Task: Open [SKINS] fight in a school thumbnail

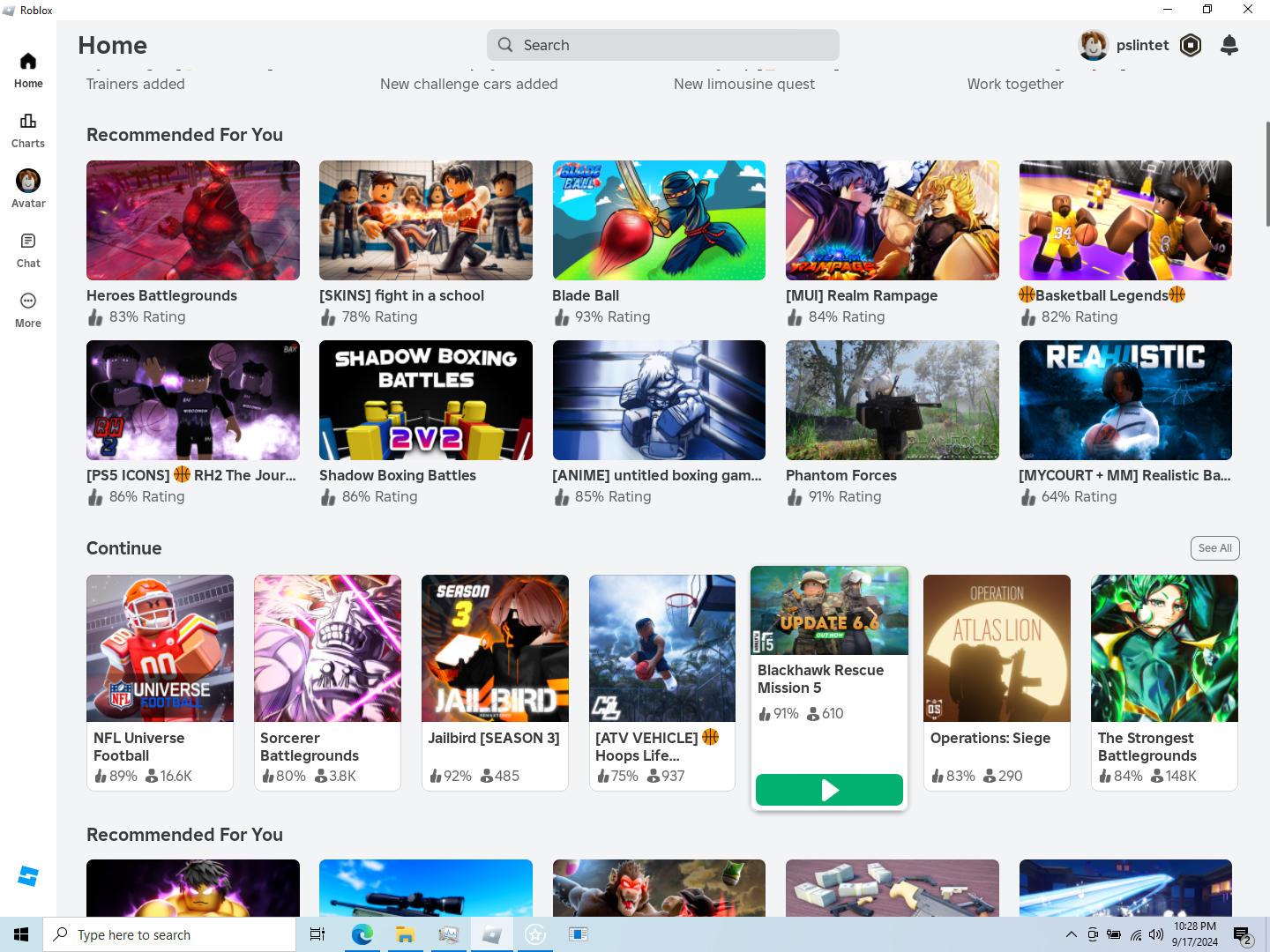Action: click(x=426, y=220)
